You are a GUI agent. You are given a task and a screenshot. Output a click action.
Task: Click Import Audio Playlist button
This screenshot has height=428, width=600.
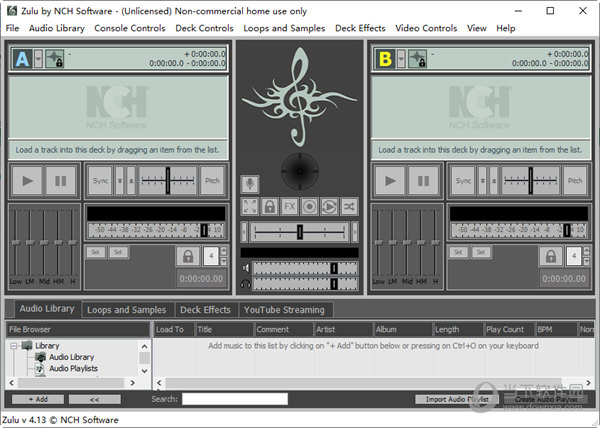[457, 399]
